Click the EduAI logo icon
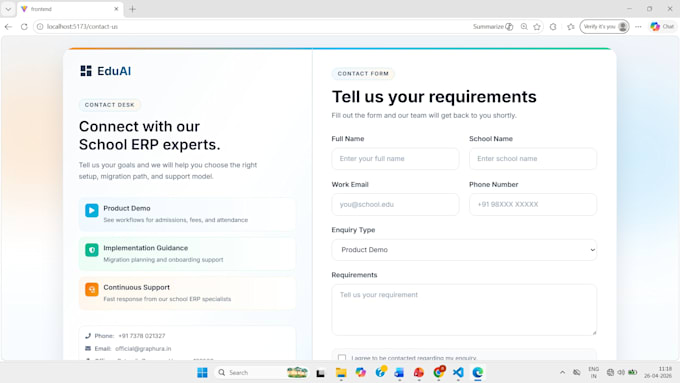Image resolution: width=680 pixels, height=383 pixels. 86,71
